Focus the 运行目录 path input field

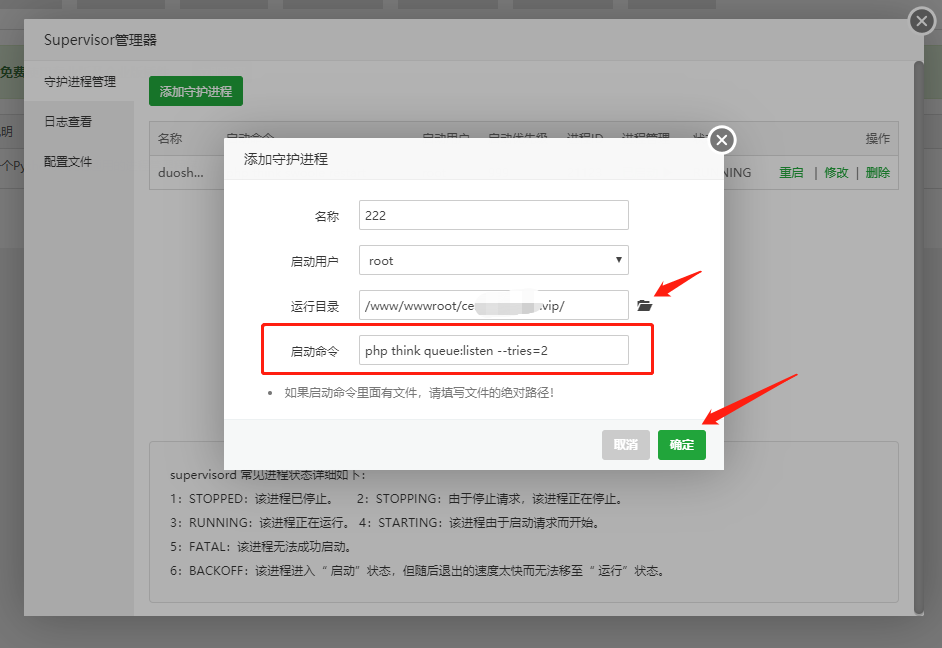pos(494,305)
